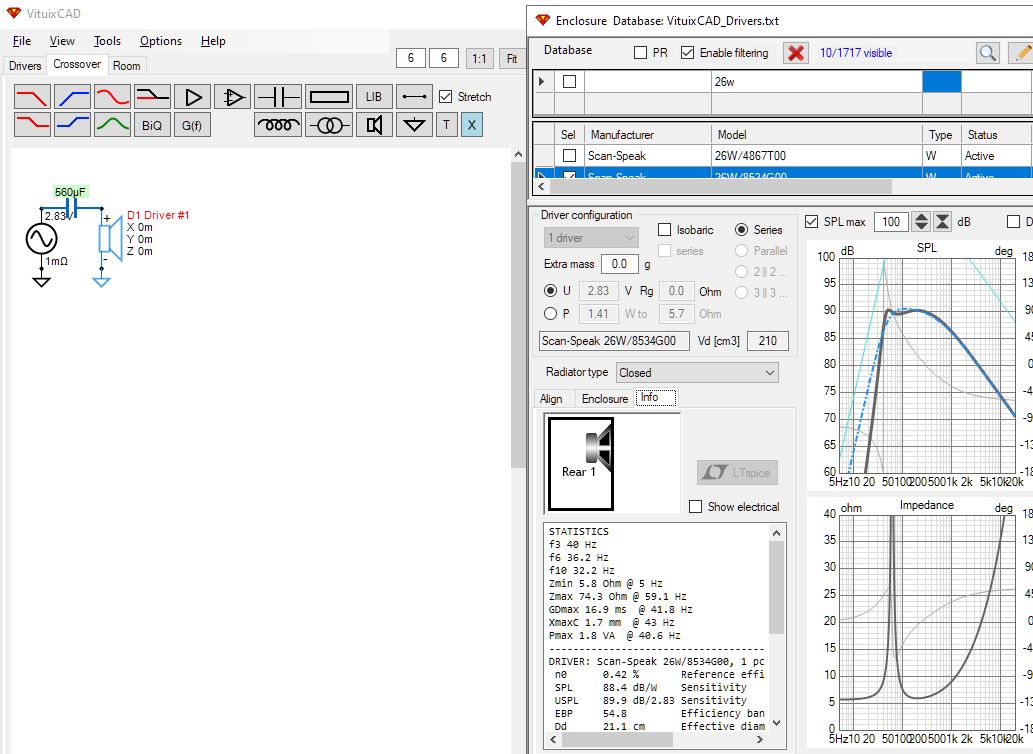1033x754 pixels.
Task: Check the Sel box for the 26W/4867T00 row
Action: (569, 156)
